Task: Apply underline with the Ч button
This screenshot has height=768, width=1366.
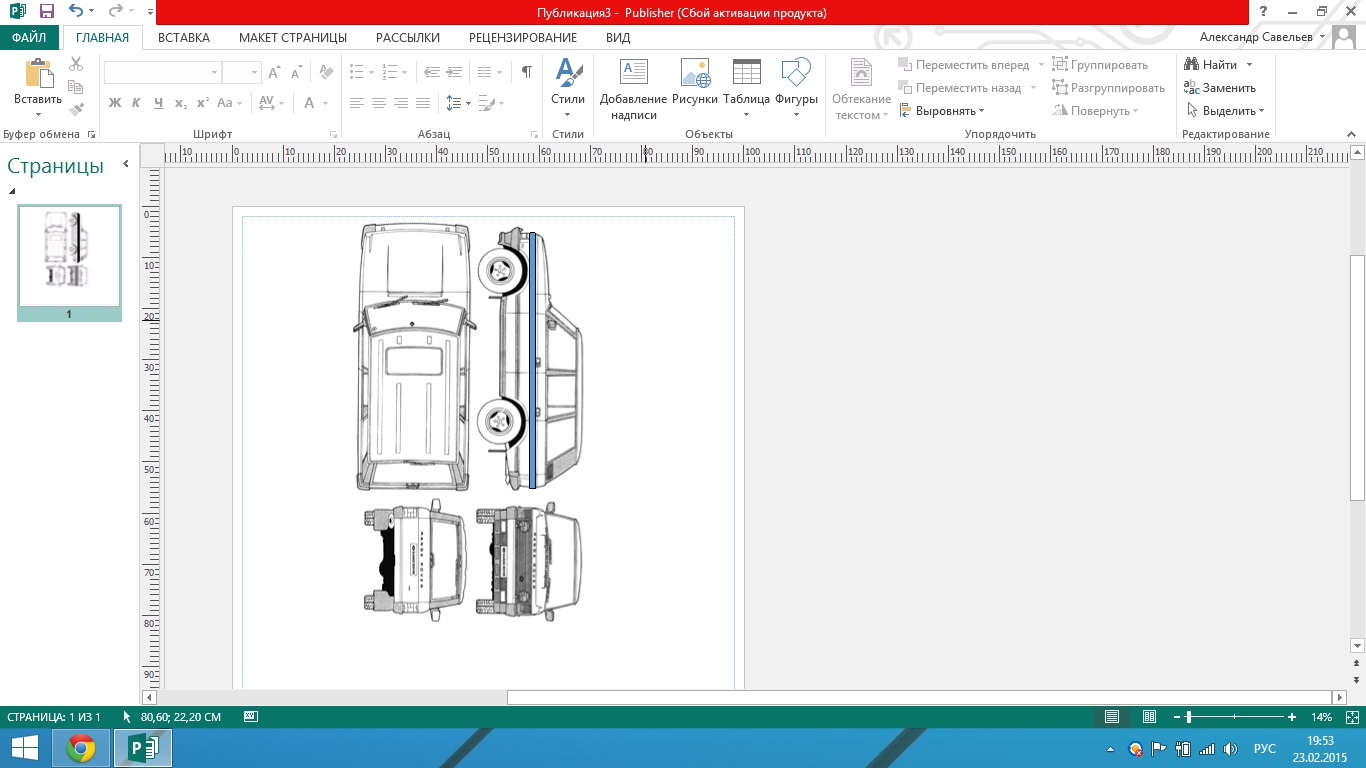Action: pyautogui.click(x=158, y=103)
